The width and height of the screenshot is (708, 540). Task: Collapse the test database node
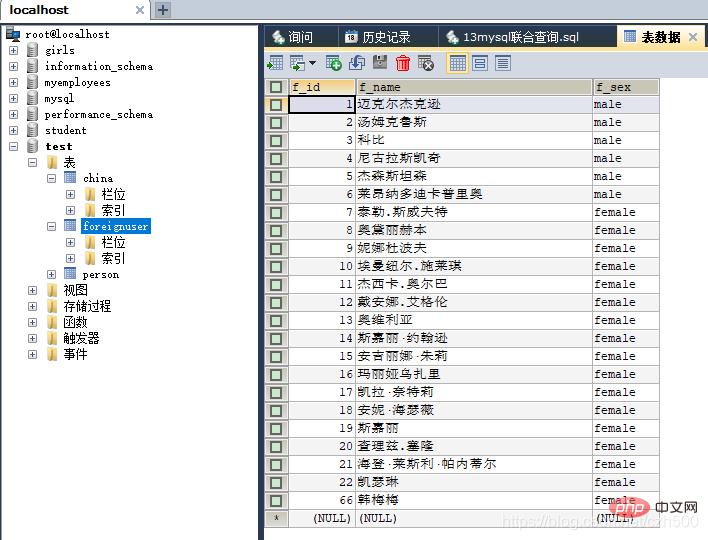(13, 146)
